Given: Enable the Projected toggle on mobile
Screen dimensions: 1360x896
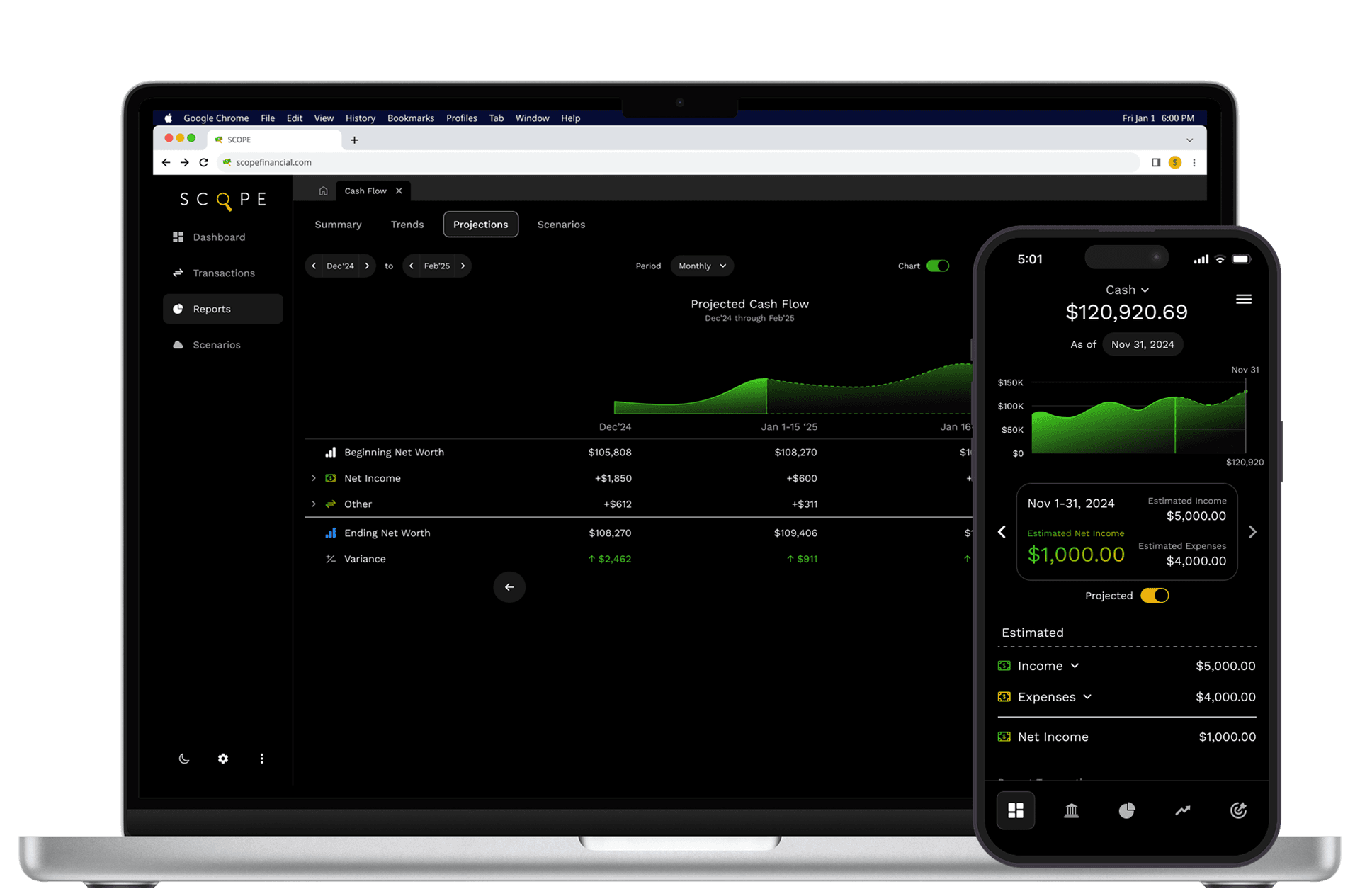Looking at the screenshot, I should pos(1155,595).
